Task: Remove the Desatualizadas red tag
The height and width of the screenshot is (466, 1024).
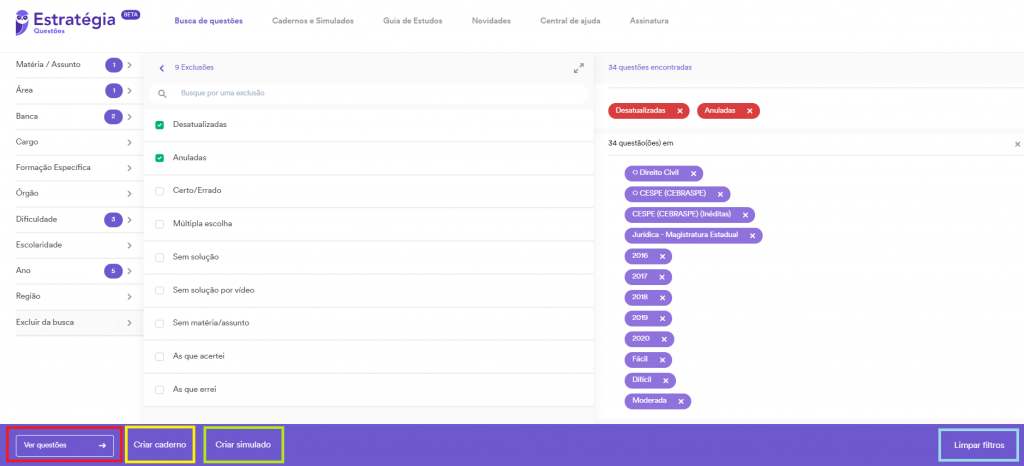Action: click(680, 111)
